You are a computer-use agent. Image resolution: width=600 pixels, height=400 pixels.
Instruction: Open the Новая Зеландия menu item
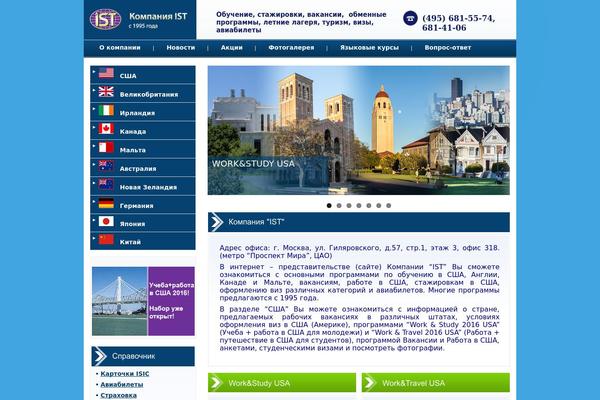tap(143, 186)
